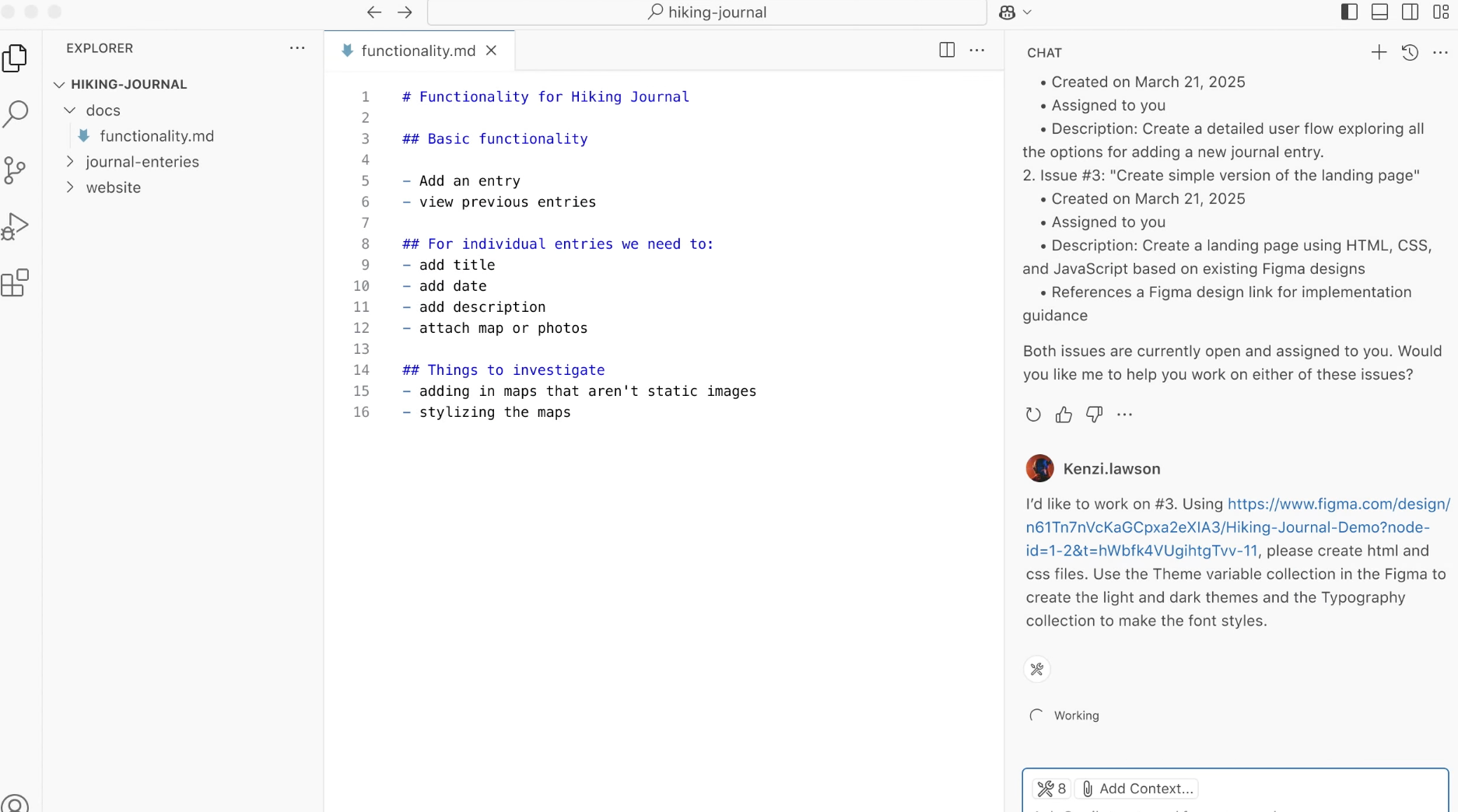
Task: Click the '## Basic functionality' heading line
Action: point(495,138)
